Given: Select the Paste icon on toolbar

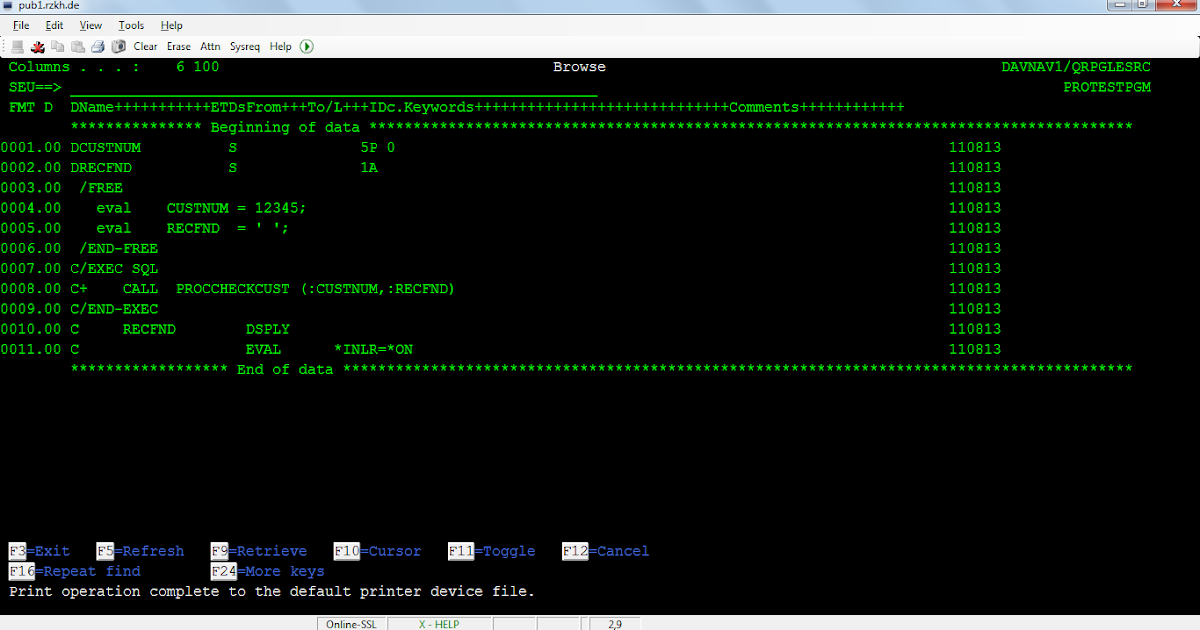Looking at the screenshot, I should tap(78, 46).
